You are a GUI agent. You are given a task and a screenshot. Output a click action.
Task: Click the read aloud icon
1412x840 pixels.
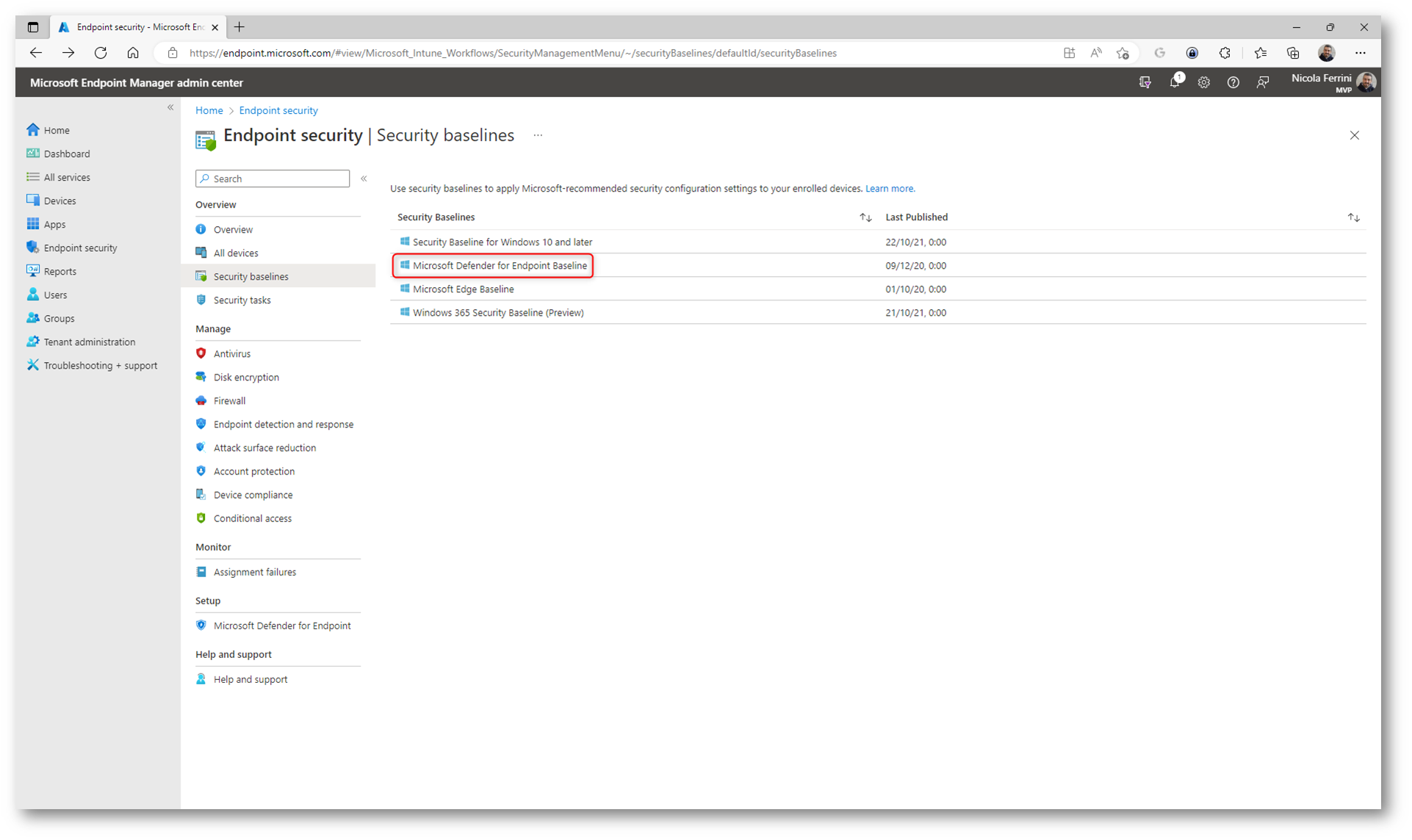pyautogui.click(x=1095, y=53)
